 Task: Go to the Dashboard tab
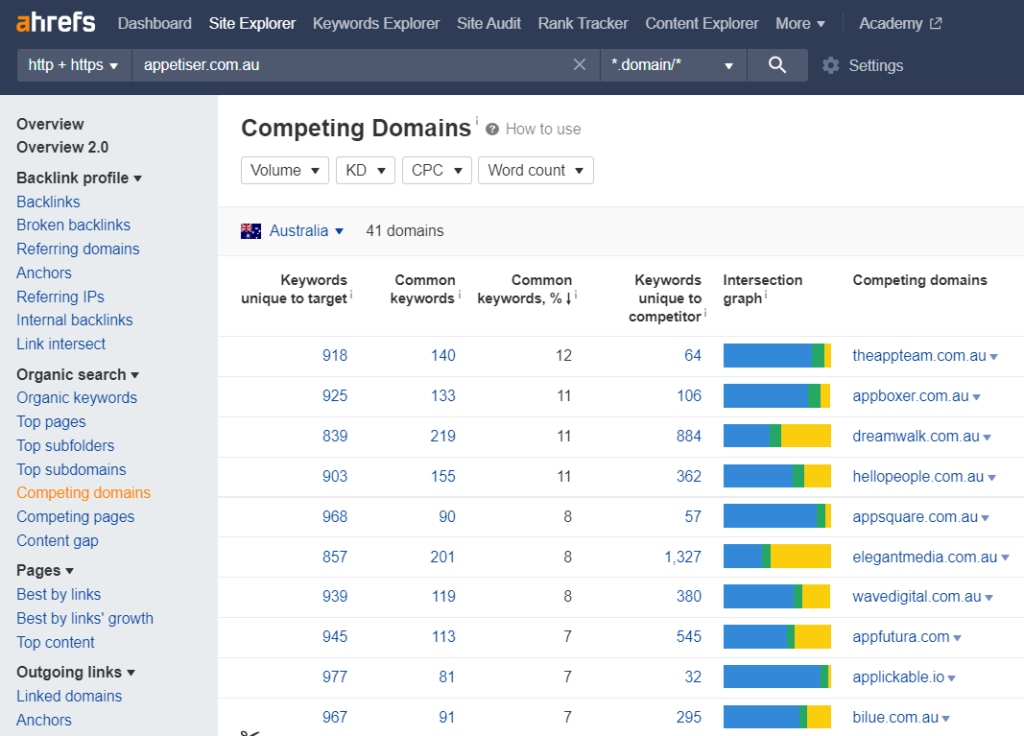click(155, 24)
